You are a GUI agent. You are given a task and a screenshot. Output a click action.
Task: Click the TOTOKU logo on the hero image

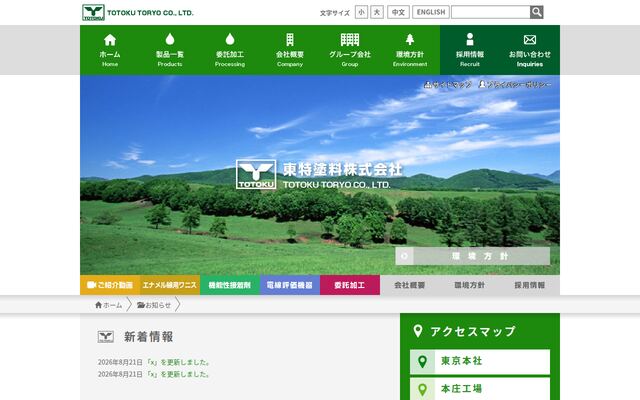(256, 174)
